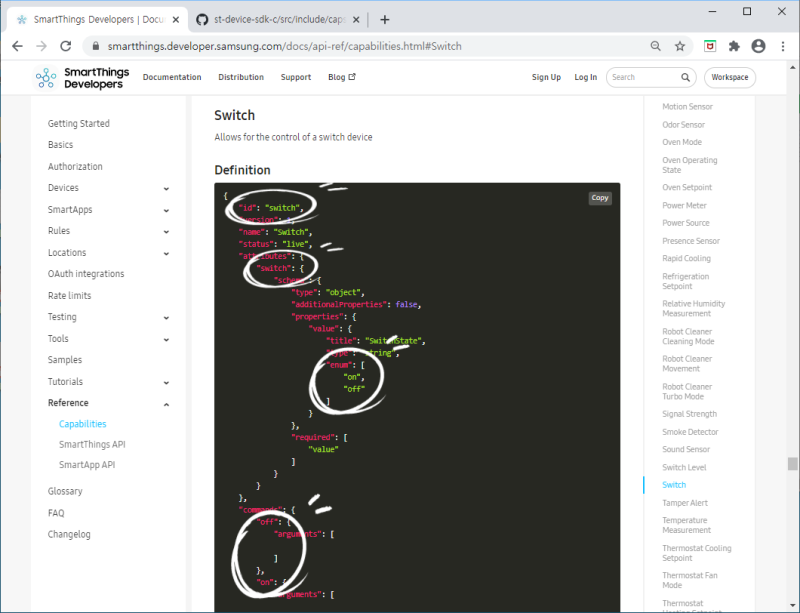Switch to the st-device-sdk-c GitHub tab

click(x=278, y=19)
